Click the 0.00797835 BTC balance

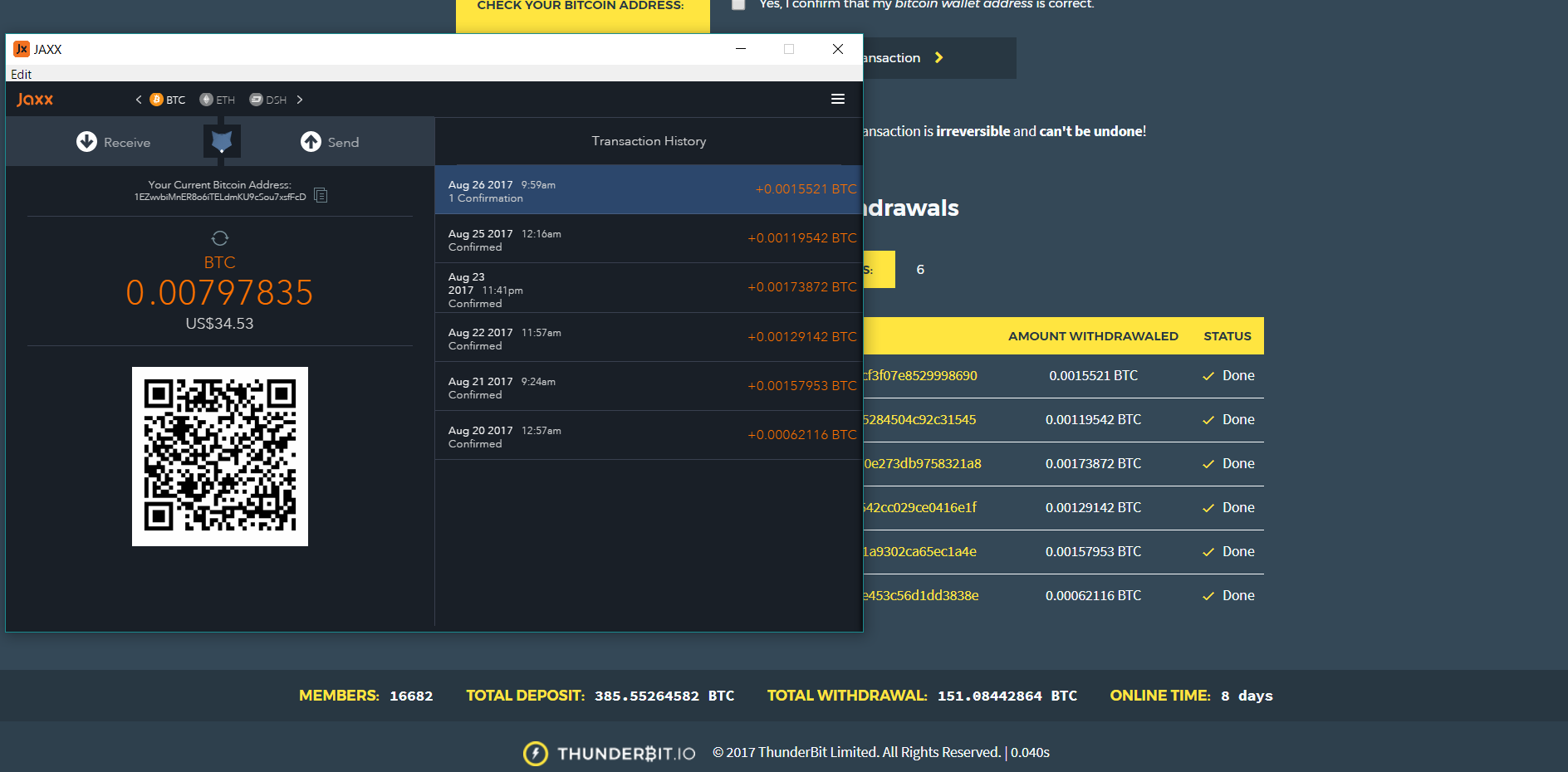point(219,293)
